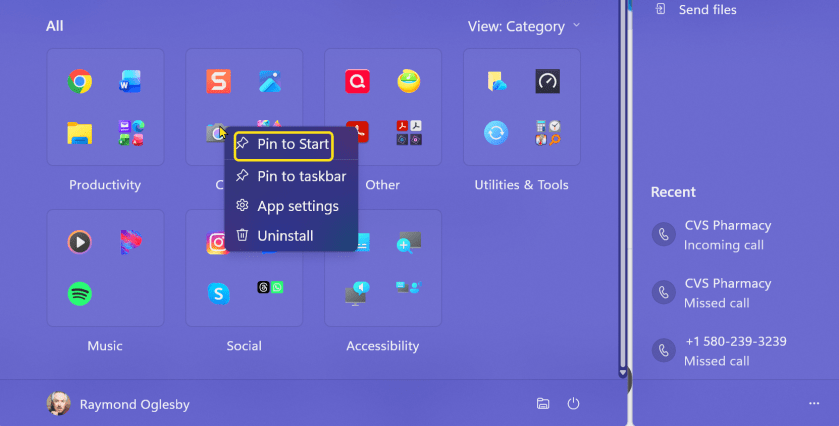Select Pin to taskbar menu entry
The width and height of the screenshot is (839, 426).
click(291, 176)
